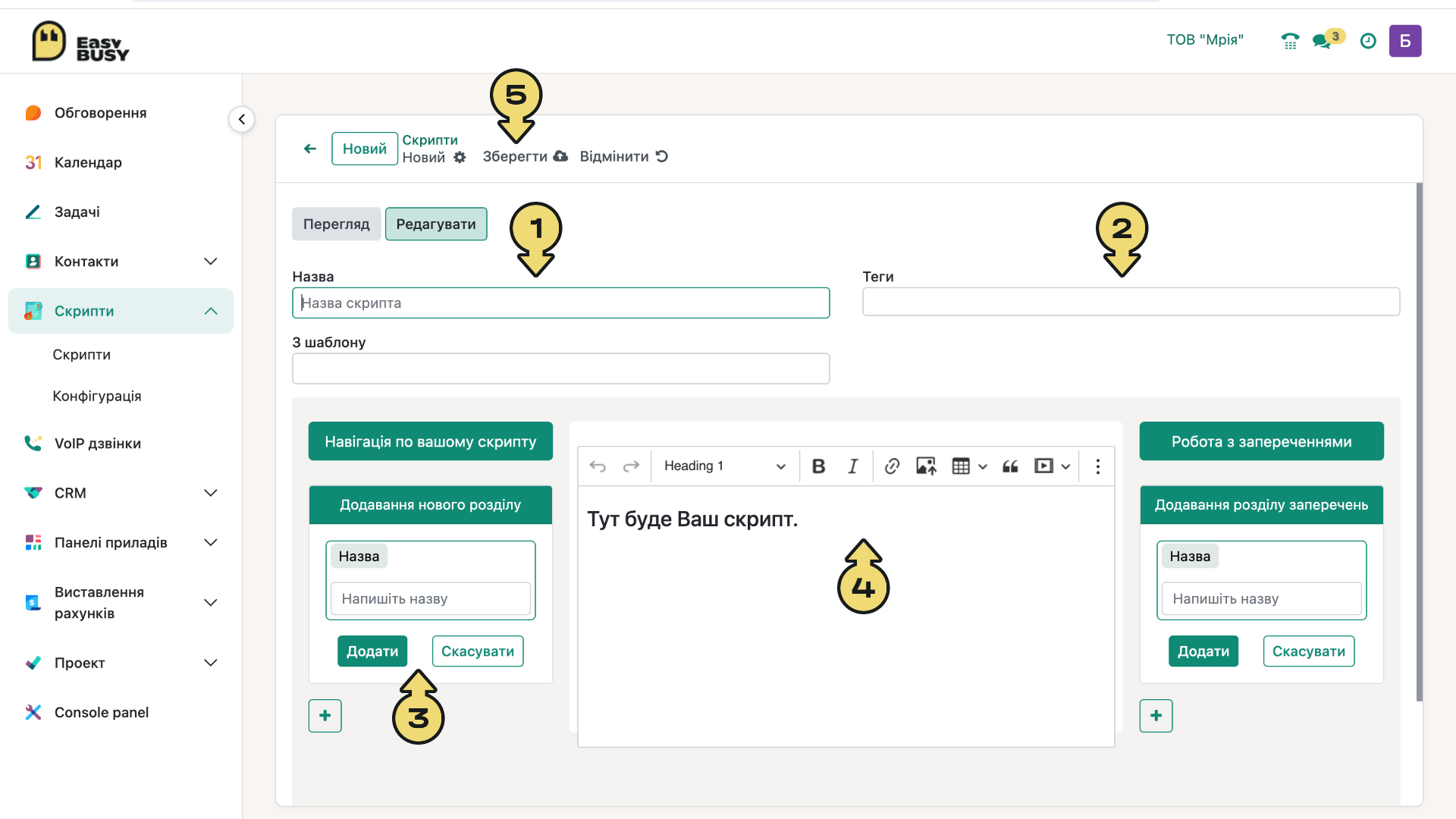Open the Конфігурація submenu item
Viewport: 1456px width, 819px height.
pos(97,396)
